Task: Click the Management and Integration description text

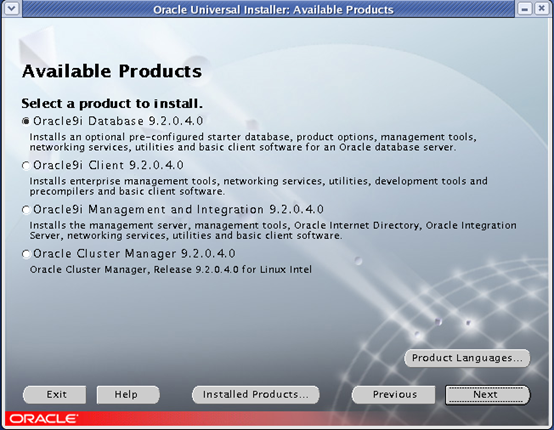Action: tap(273, 230)
